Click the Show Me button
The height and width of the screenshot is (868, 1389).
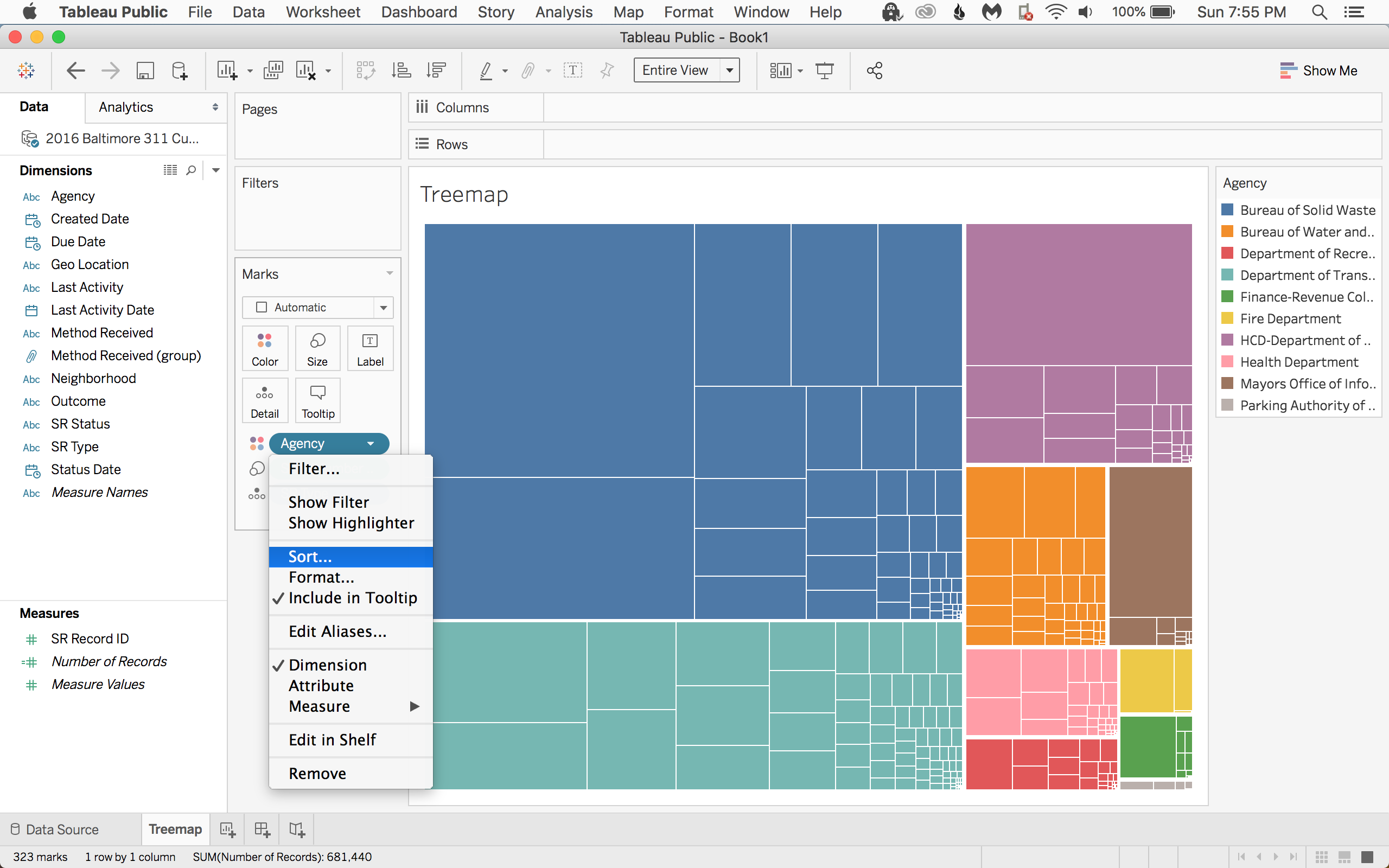[x=1319, y=71]
